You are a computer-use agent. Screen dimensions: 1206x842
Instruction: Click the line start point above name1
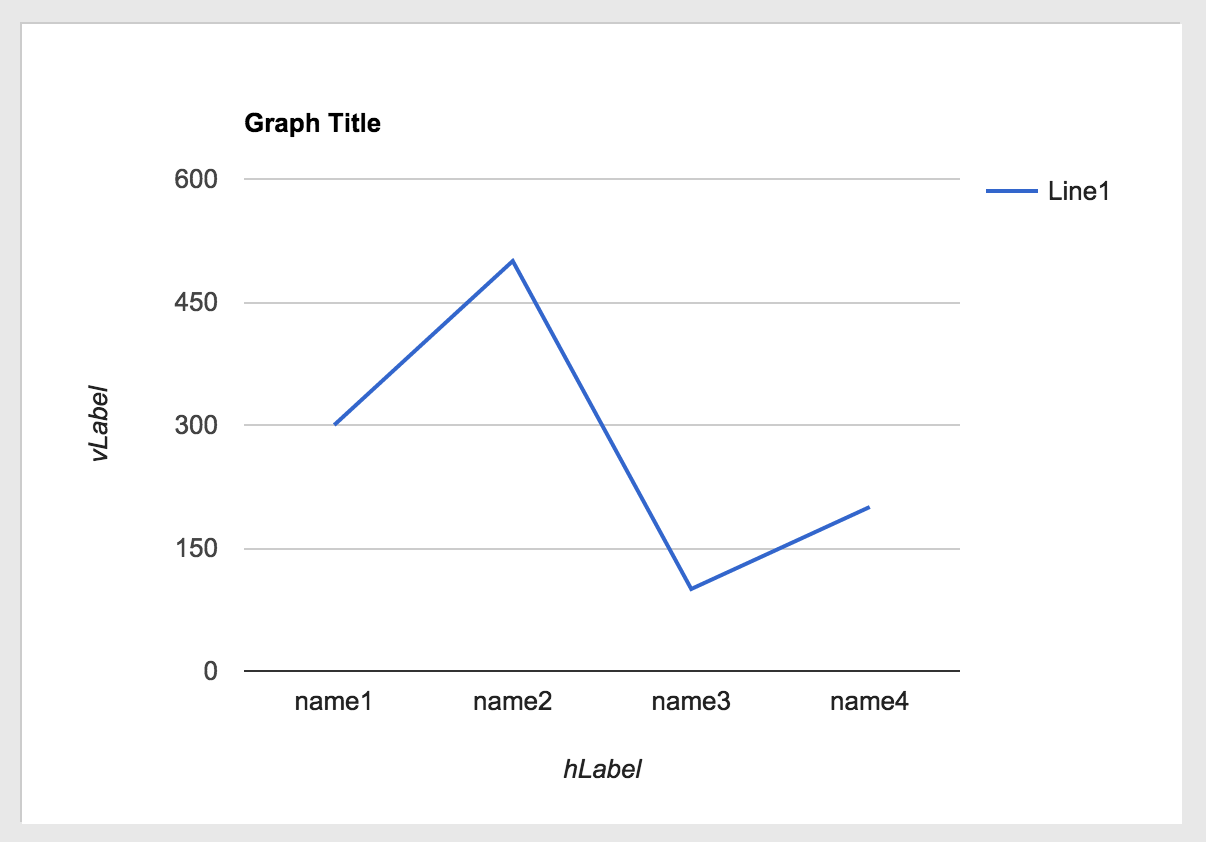(x=335, y=424)
